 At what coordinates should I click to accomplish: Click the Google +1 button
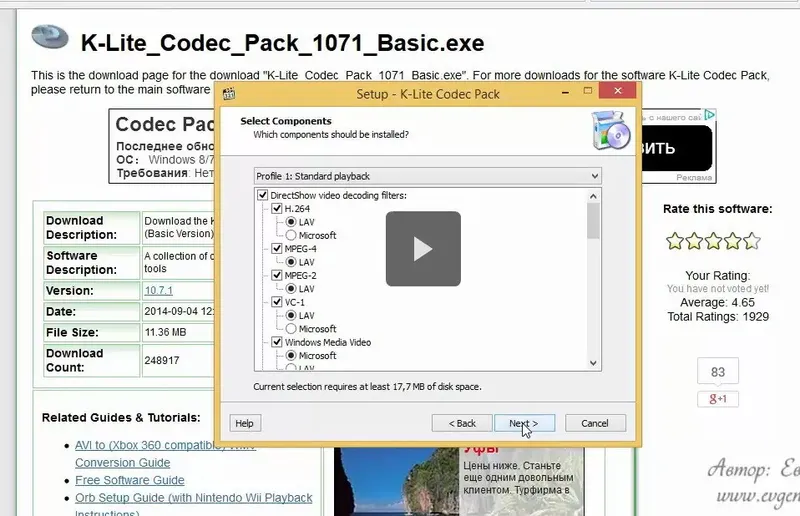click(718, 399)
